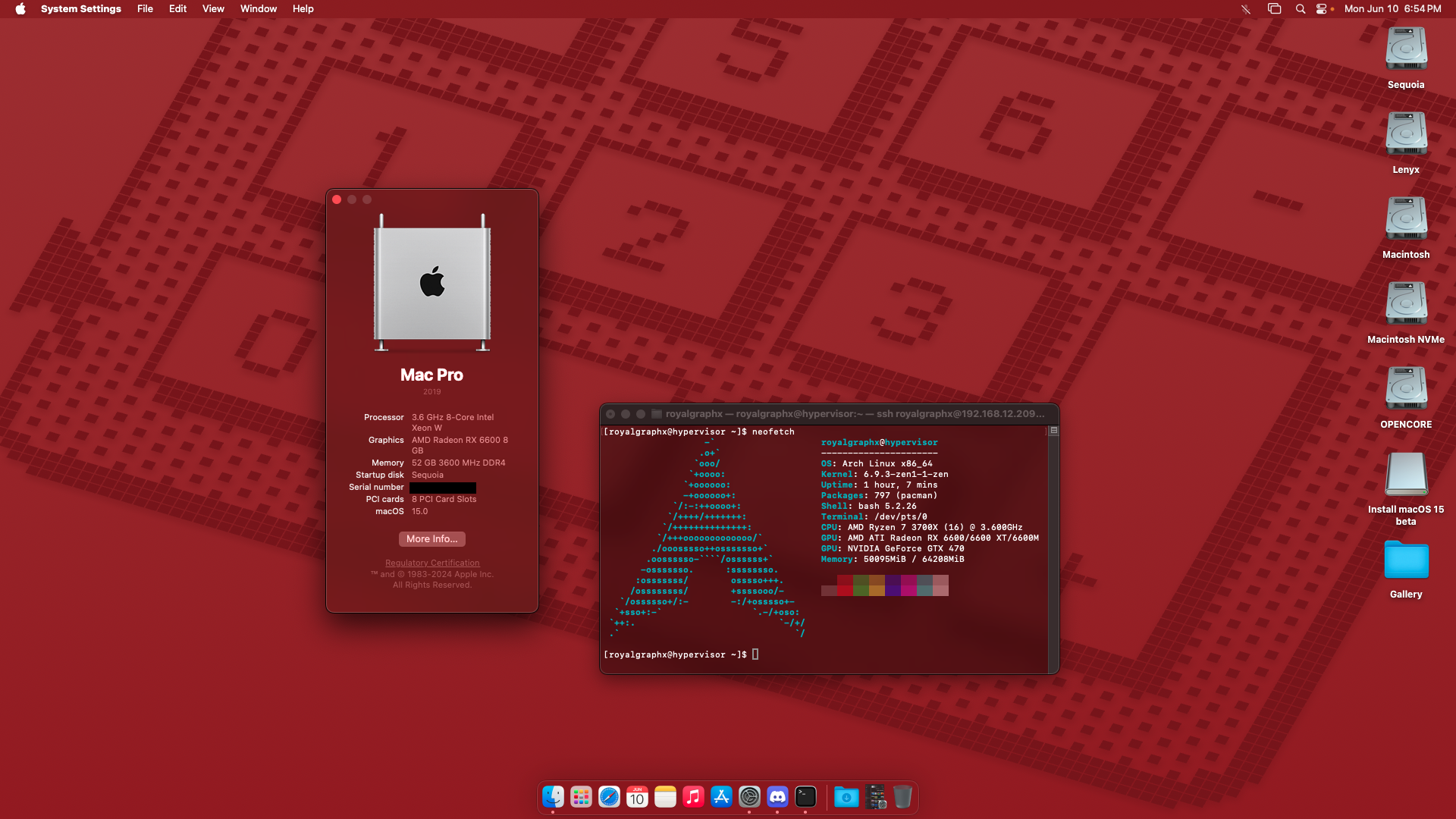Image resolution: width=1456 pixels, height=819 pixels.
Task: Launch Safari from the Dock
Action: (609, 797)
